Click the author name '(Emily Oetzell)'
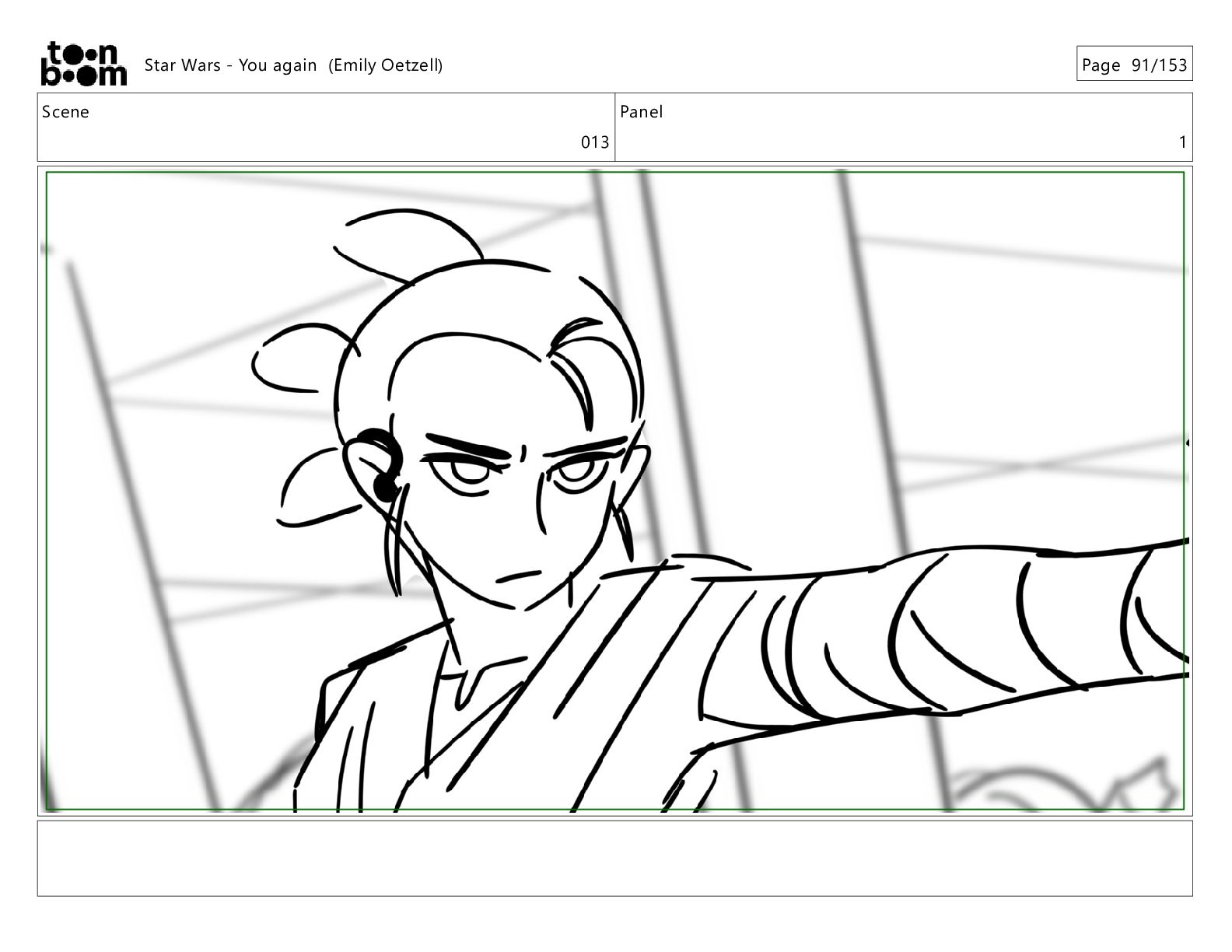The height and width of the screenshot is (952, 1232). point(386,65)
